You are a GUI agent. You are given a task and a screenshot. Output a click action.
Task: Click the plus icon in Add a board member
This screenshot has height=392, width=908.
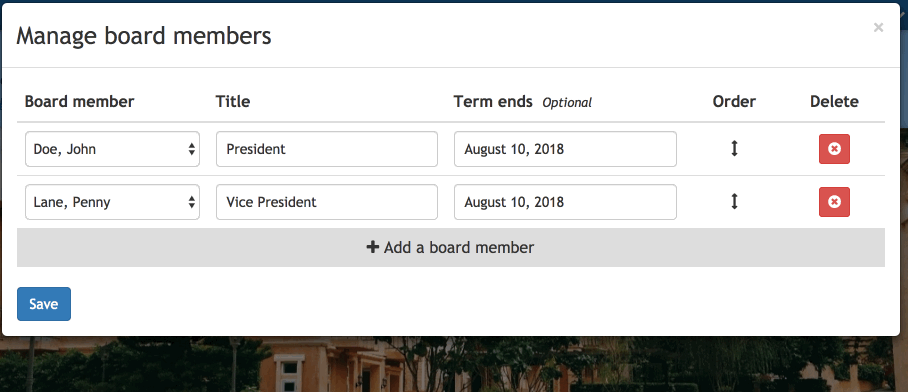(373, 247)
